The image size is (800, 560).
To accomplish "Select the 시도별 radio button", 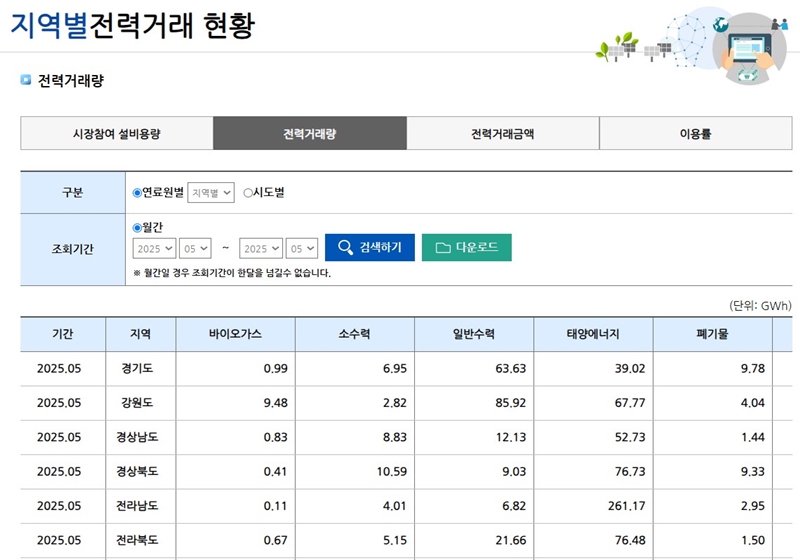I will 248,193.
